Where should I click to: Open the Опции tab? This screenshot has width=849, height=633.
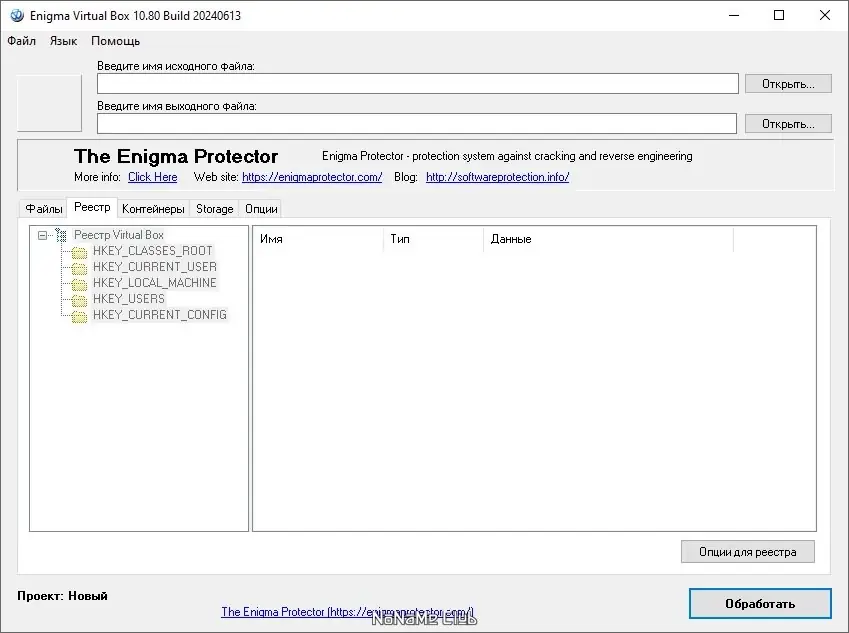pyautogui.click(x=261, y=209)
